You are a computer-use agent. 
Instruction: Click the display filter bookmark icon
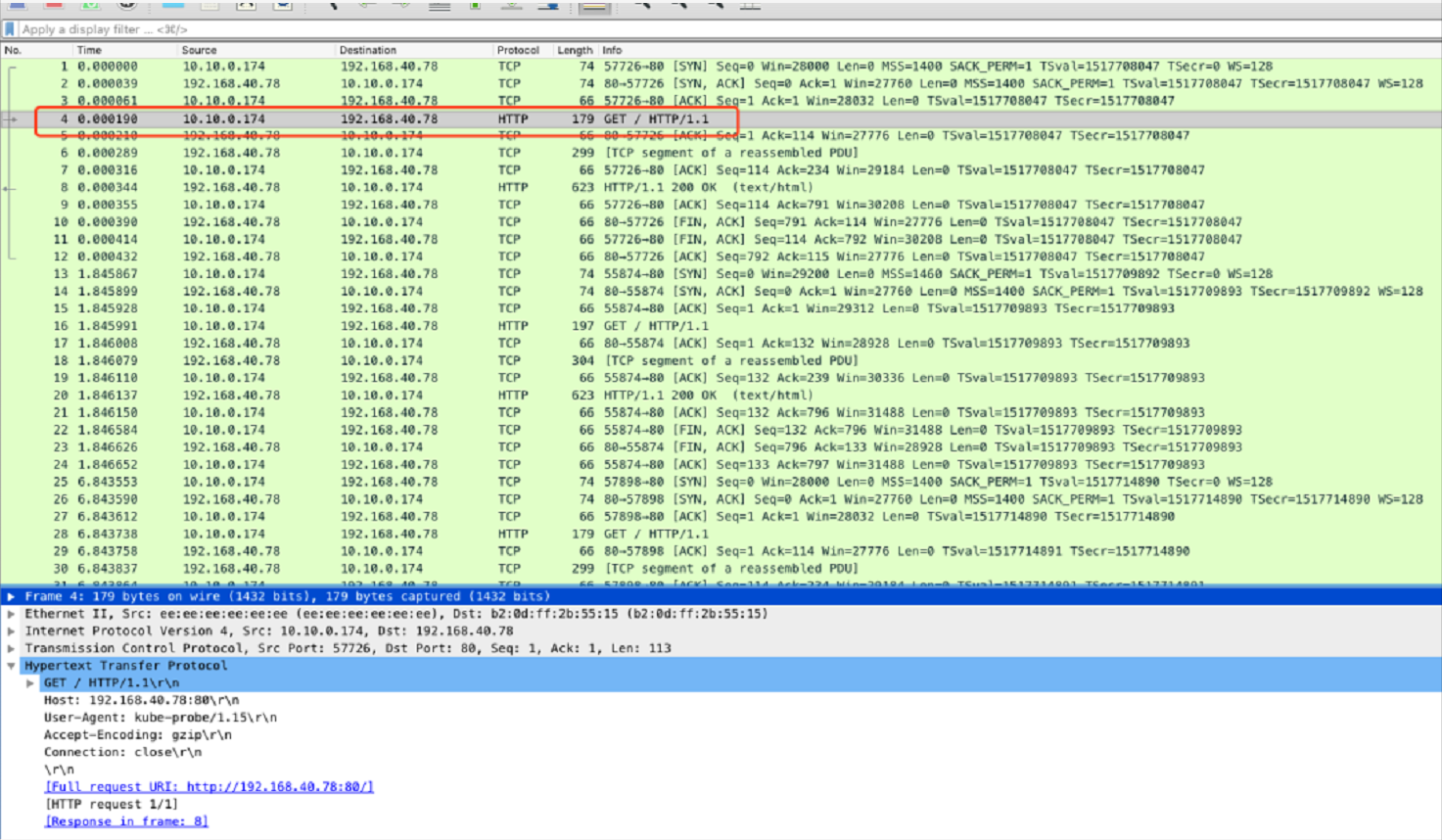point(10,29)
